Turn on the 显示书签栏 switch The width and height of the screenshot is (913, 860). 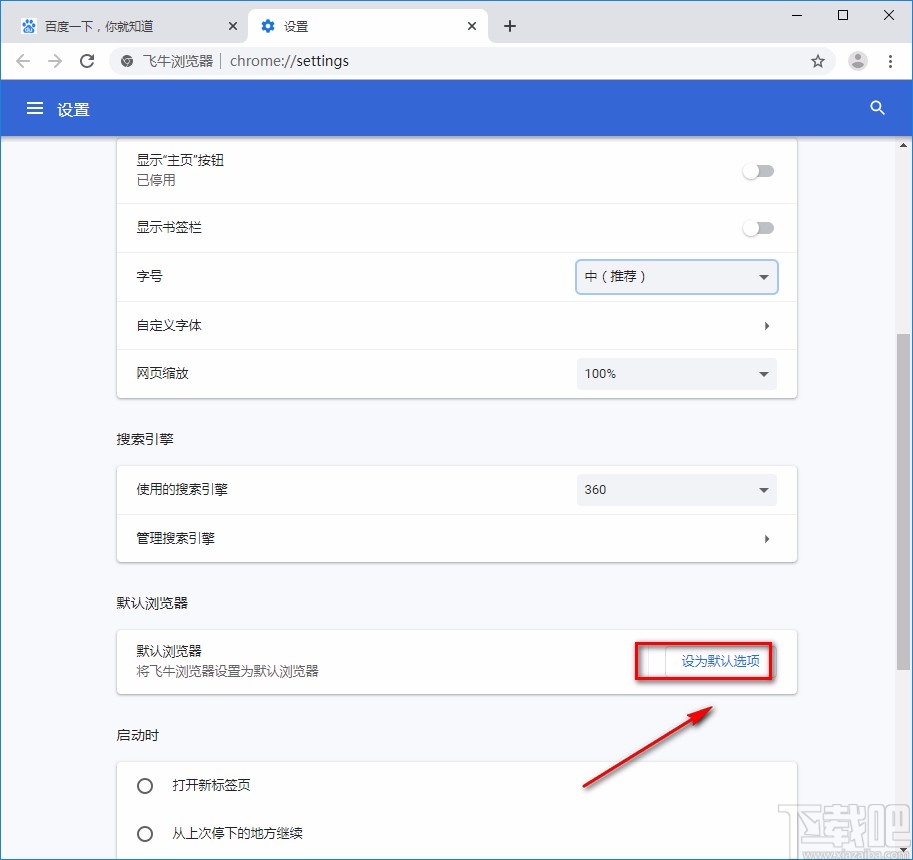coord(758,228)
